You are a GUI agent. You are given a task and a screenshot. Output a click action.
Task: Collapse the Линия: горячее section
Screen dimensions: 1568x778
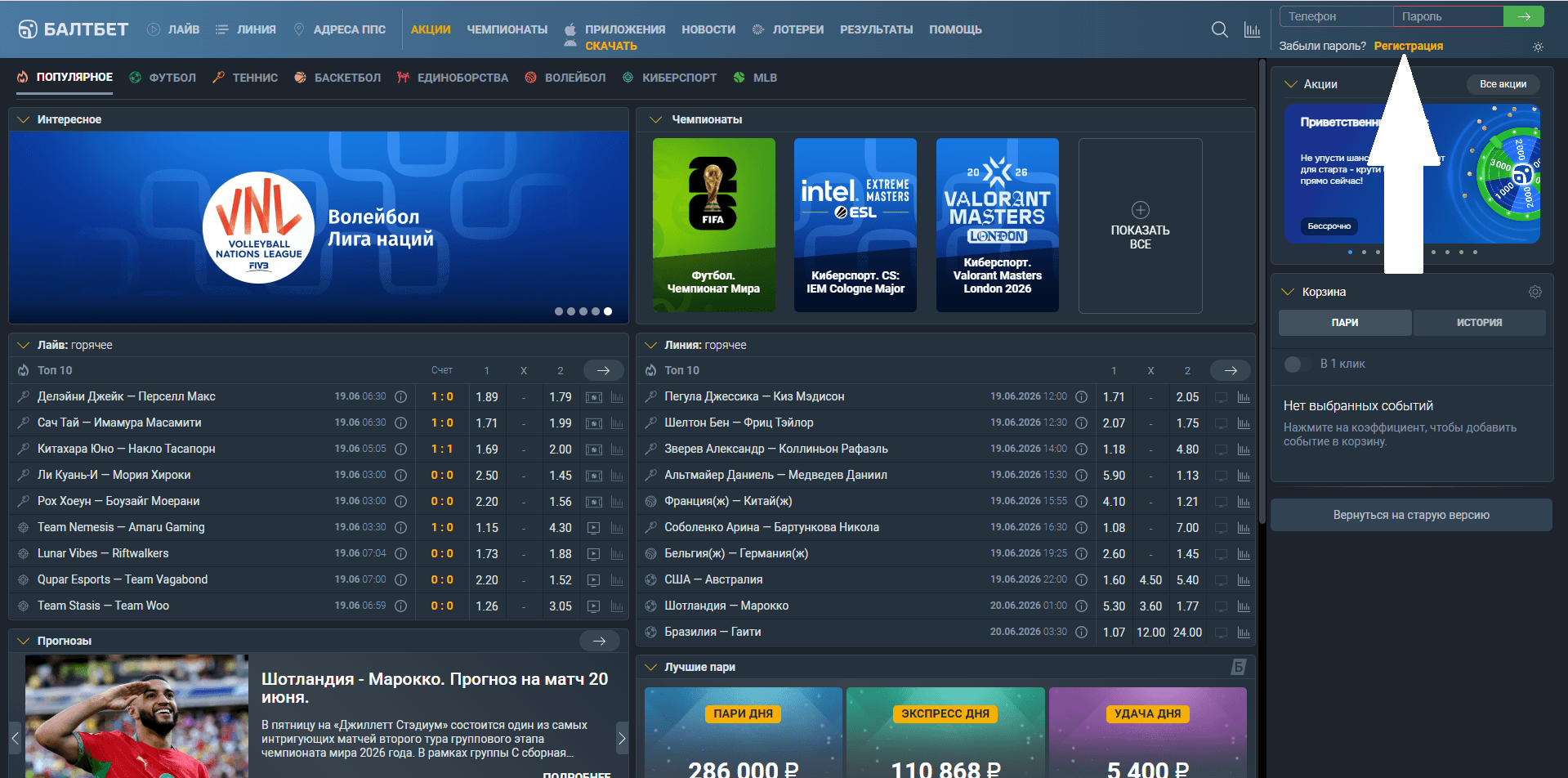point(651,346)
